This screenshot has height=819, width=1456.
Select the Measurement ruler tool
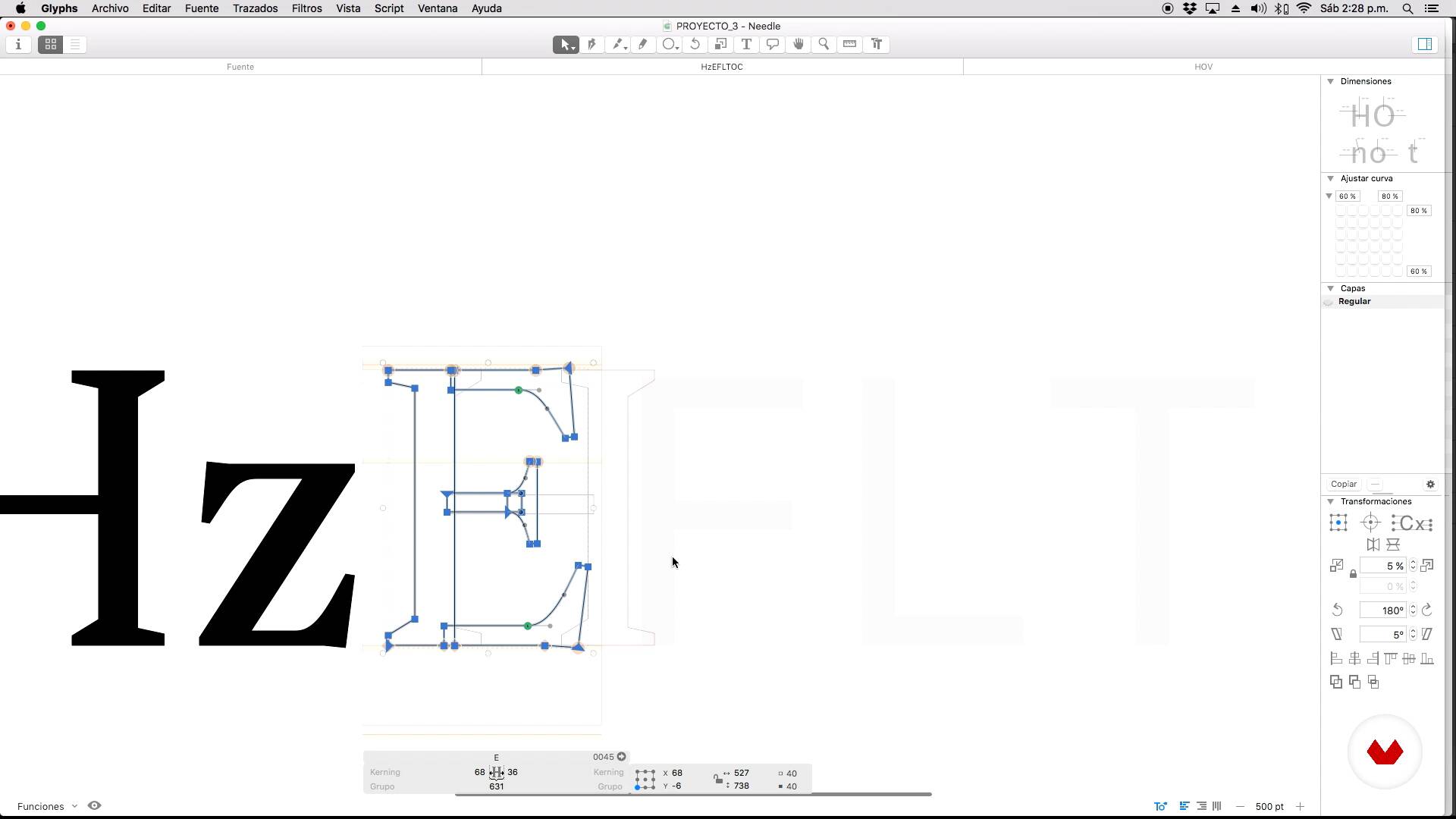(849, 45)
